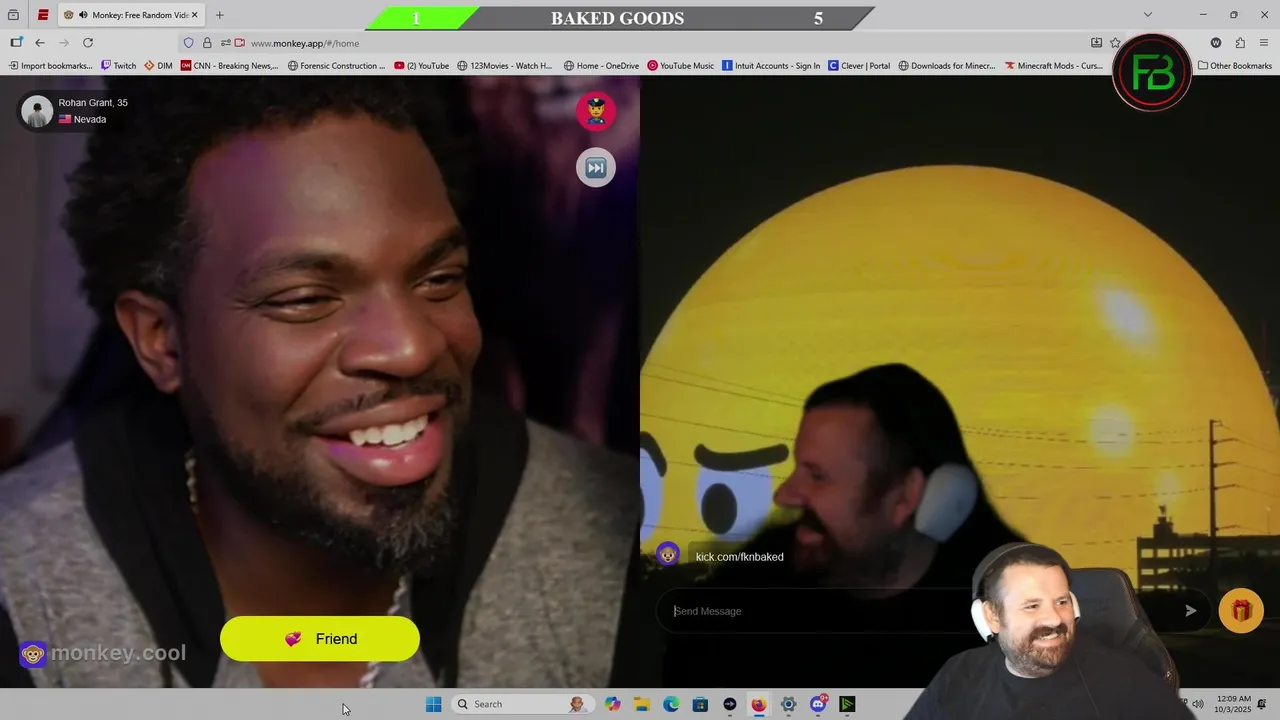Switch to Firefox in the taskbar
Screen dimensions: 1280x720
click(x=759, y=704)
